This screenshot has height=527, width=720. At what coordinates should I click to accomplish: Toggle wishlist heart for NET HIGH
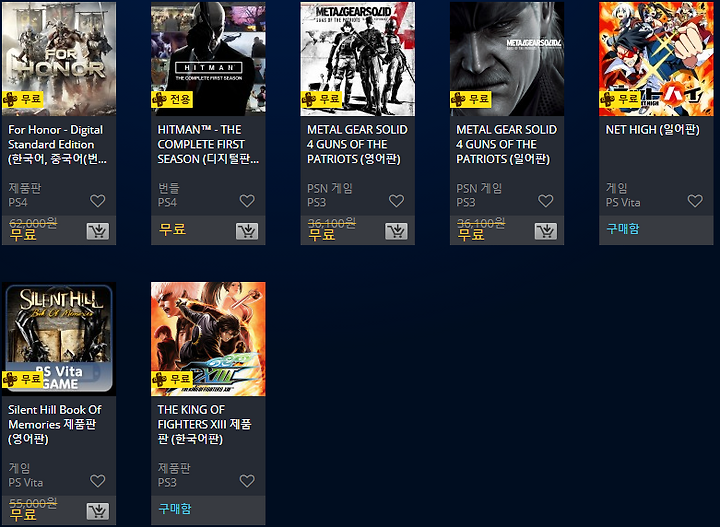(695, 201)
